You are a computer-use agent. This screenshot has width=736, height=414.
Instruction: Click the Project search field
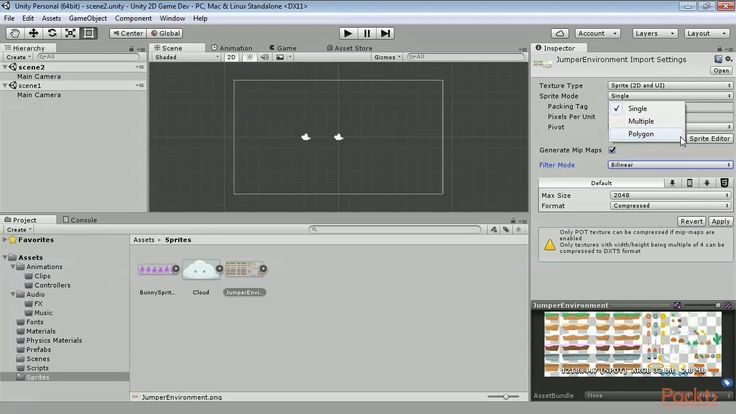395,229
